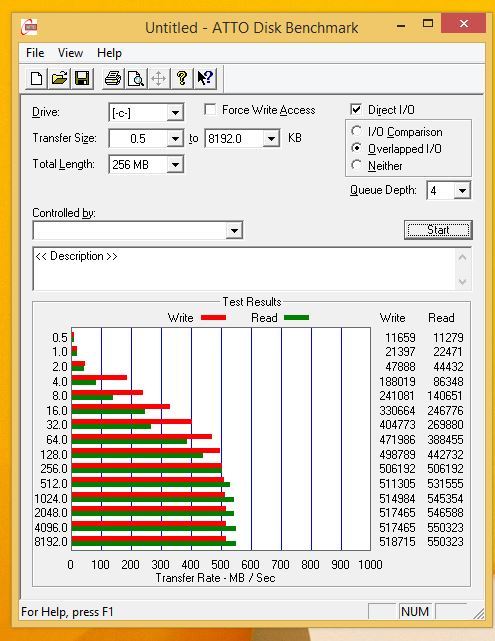495x641 pixels.
Task: Activate context help arrow-question icon
Action: point(205,78)
